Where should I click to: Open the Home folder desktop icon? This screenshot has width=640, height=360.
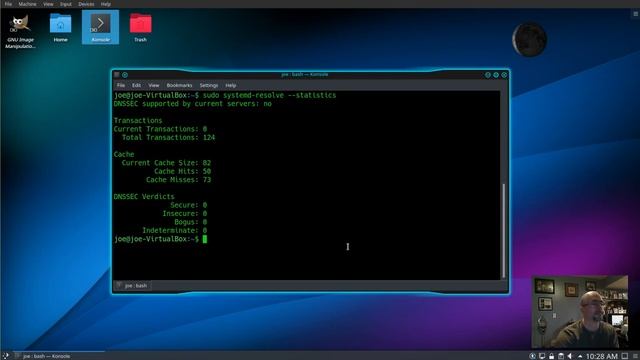point(60,28)
